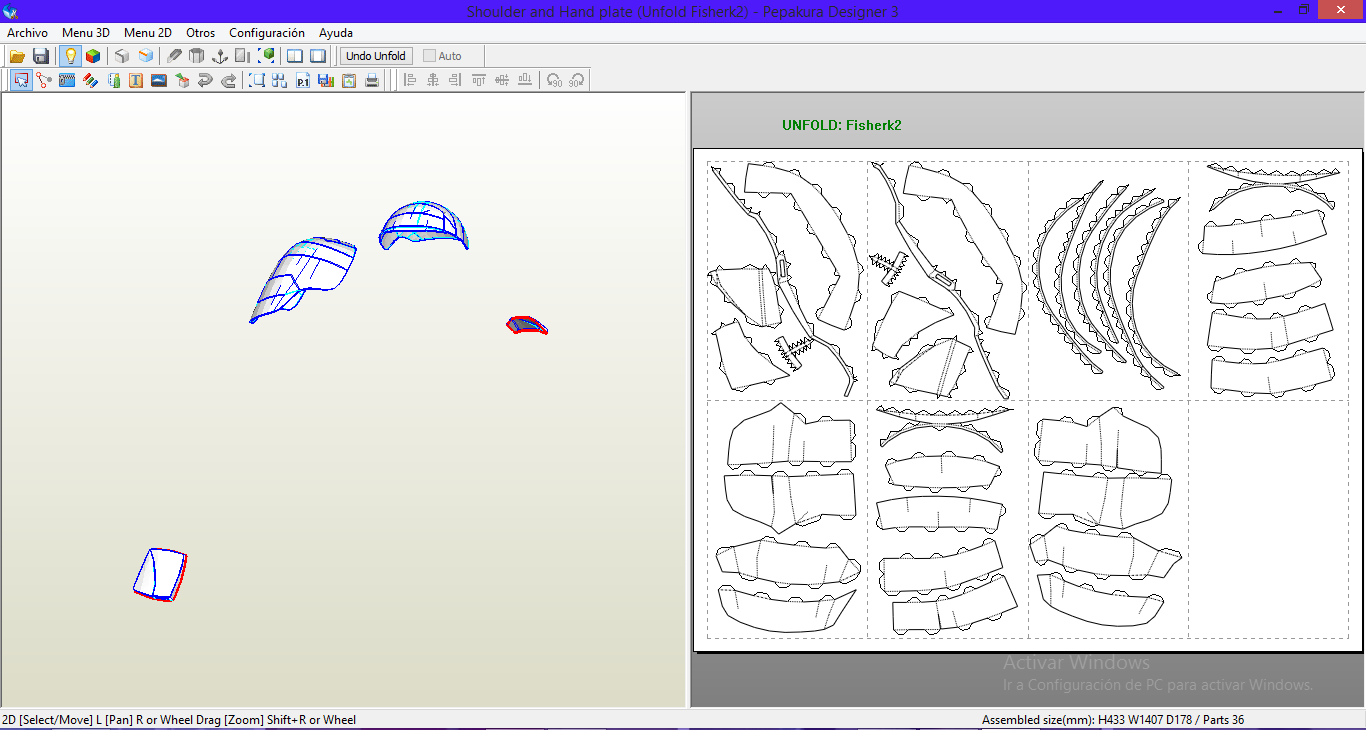The width and height of the screenshot is (1366, 730).
Task: Toggle the colored cube face-color icon
Action: [93, 56]
